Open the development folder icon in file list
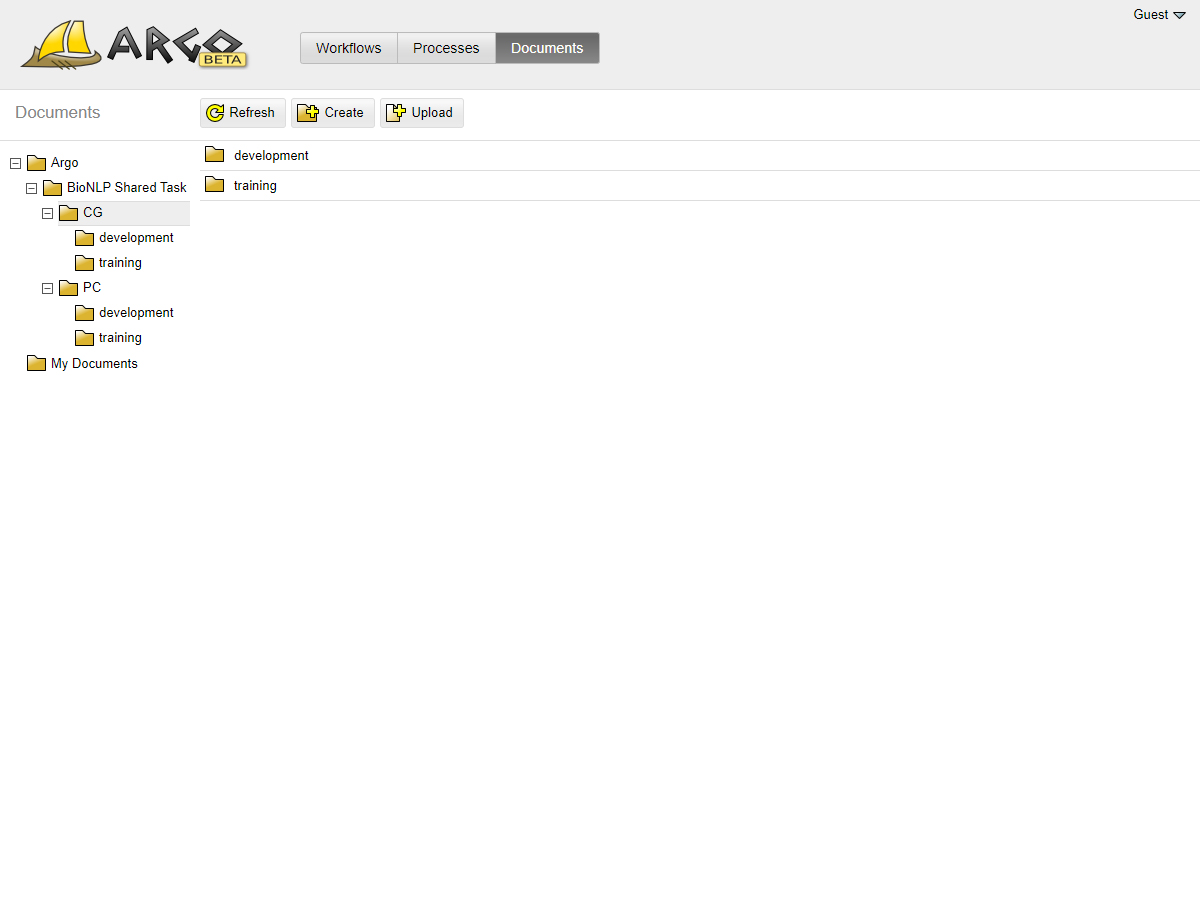This screenshot has width=1200, height=900. pos(214,155)
